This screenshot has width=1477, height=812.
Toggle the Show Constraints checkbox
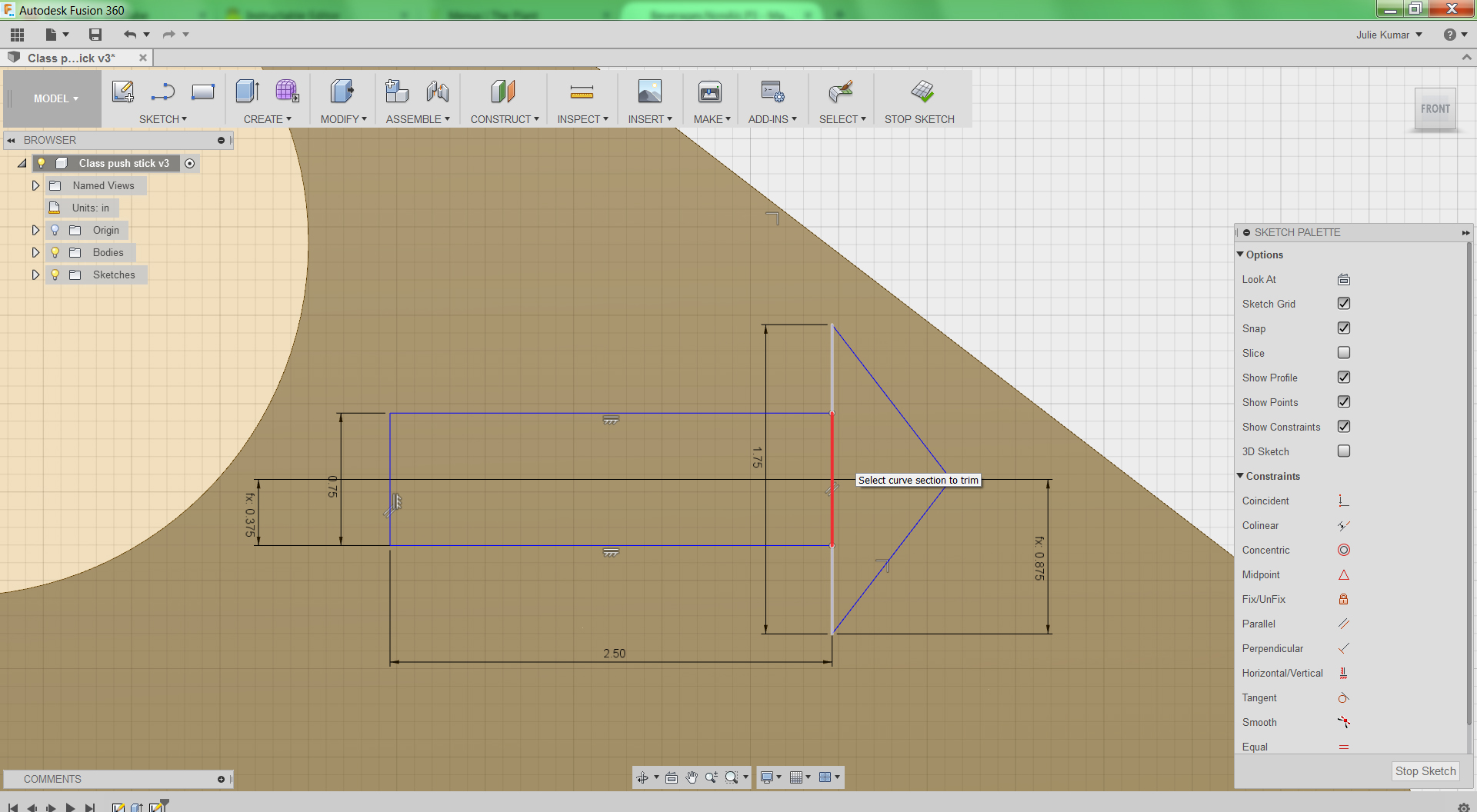coord(1344,427)
